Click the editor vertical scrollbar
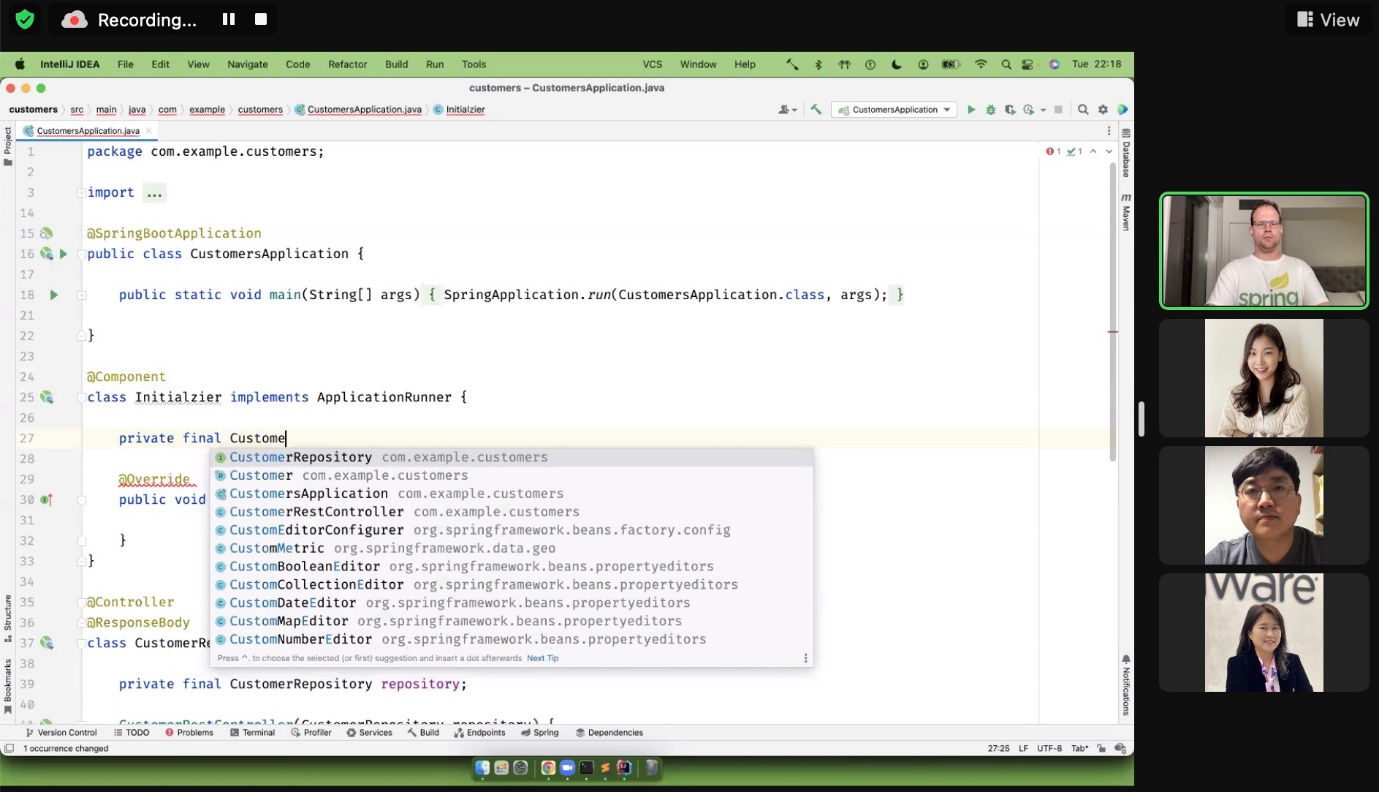 point(1113,312)
